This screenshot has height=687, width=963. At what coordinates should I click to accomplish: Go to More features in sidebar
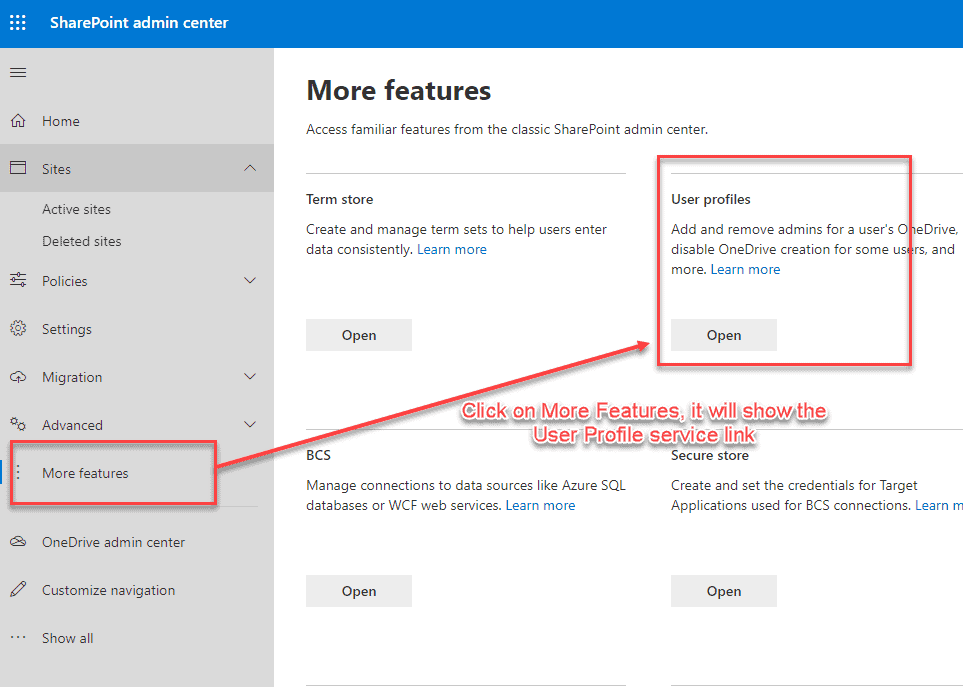pyautogui.click(x=85, y=473)
